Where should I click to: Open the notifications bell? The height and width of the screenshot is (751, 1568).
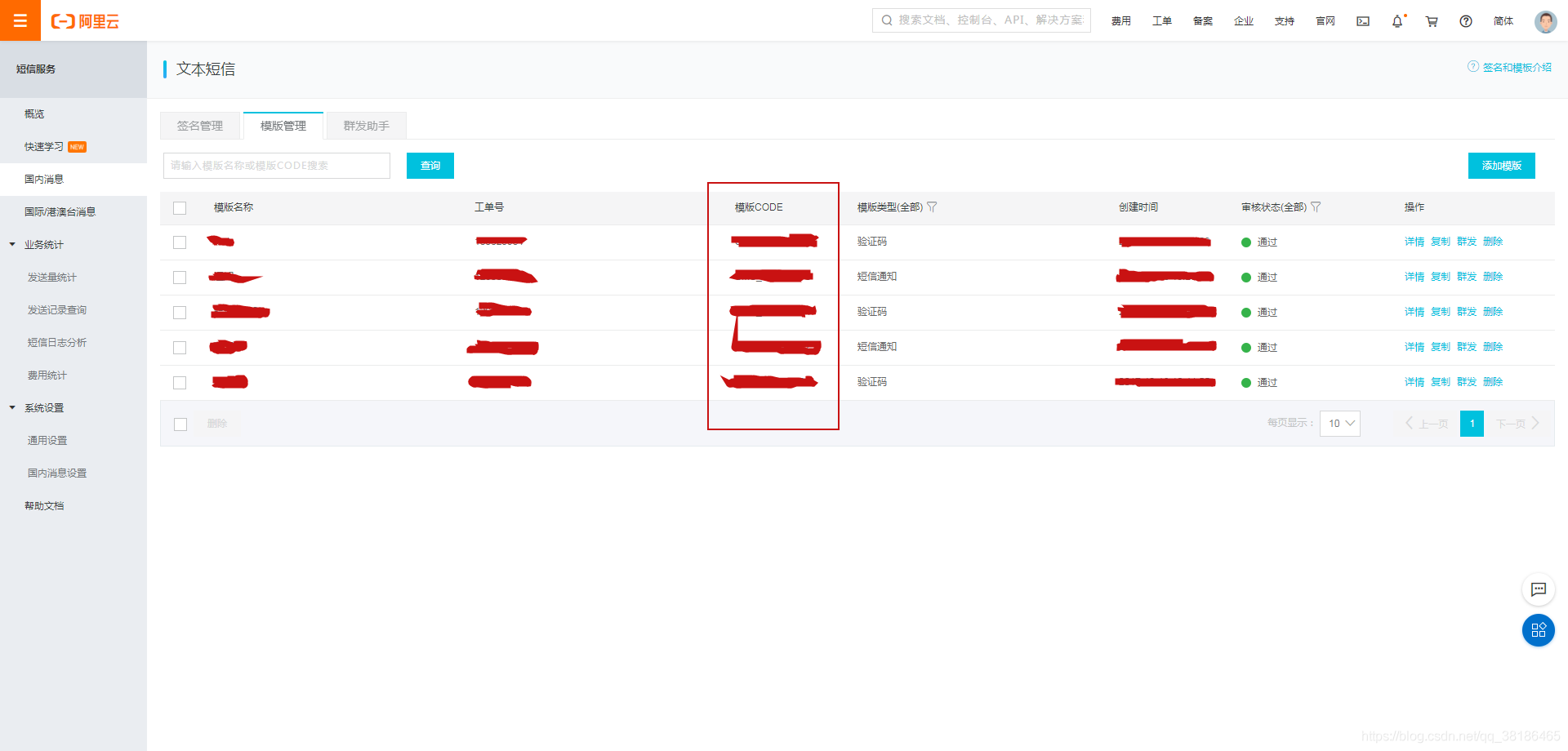1396,21
